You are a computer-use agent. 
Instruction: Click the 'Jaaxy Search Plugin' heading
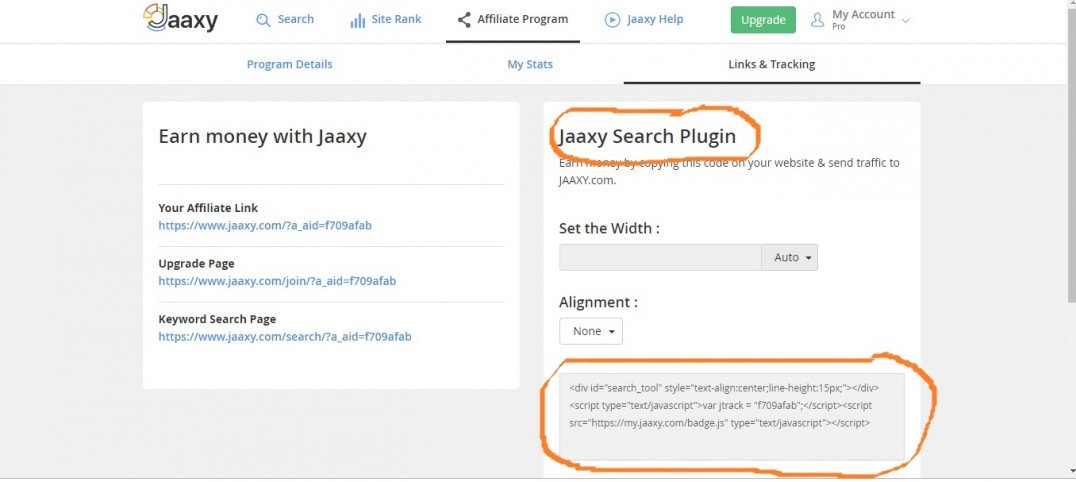tap(647, 136)
